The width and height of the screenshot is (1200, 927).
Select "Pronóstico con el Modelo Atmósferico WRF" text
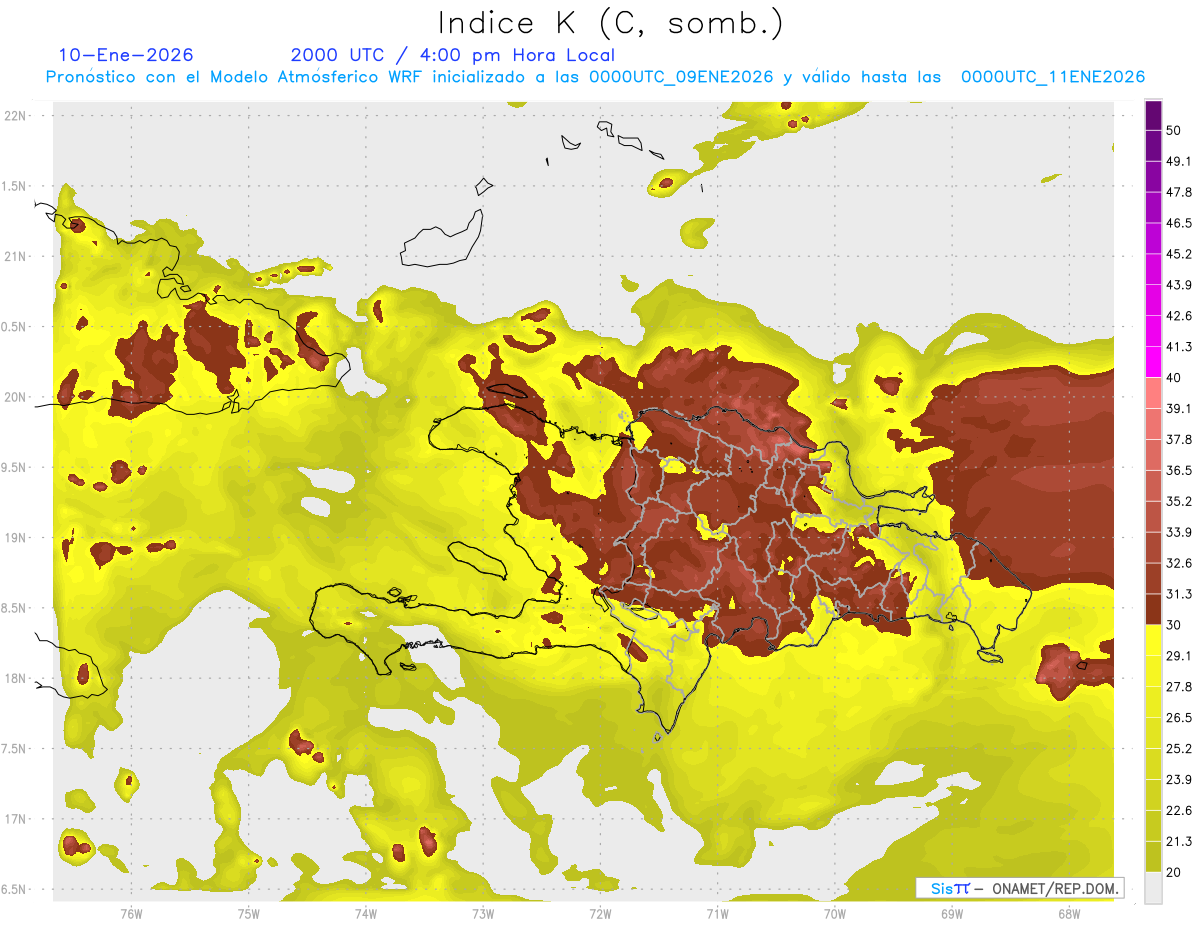234,77
